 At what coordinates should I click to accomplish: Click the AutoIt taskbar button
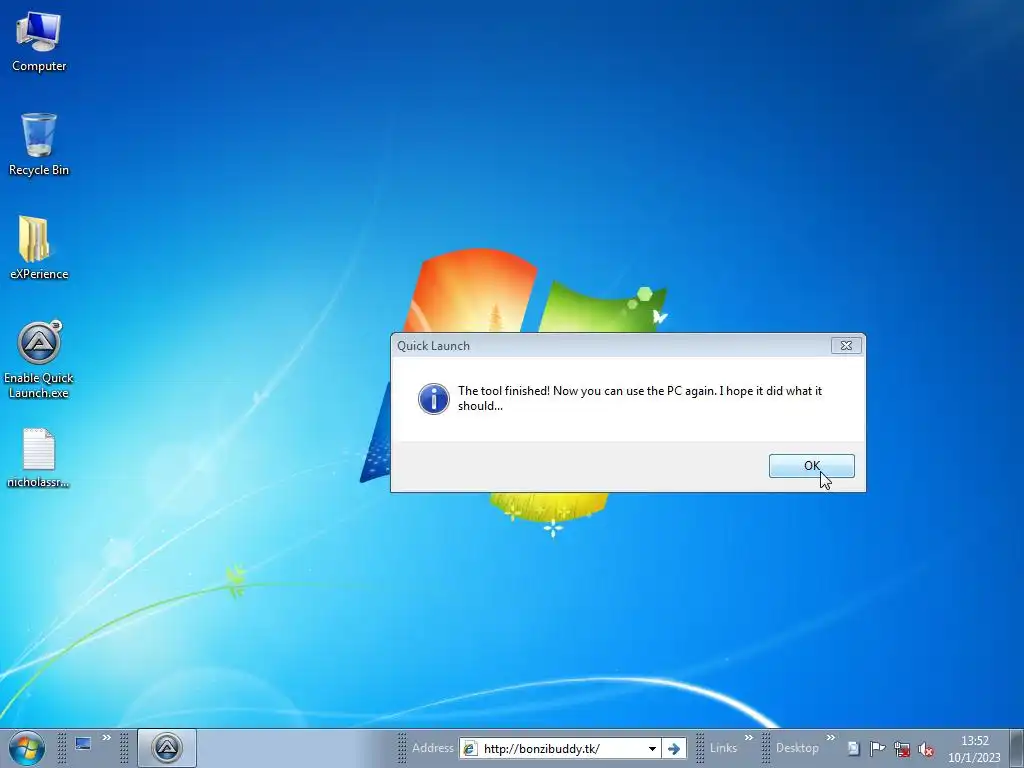click(167, 748)
